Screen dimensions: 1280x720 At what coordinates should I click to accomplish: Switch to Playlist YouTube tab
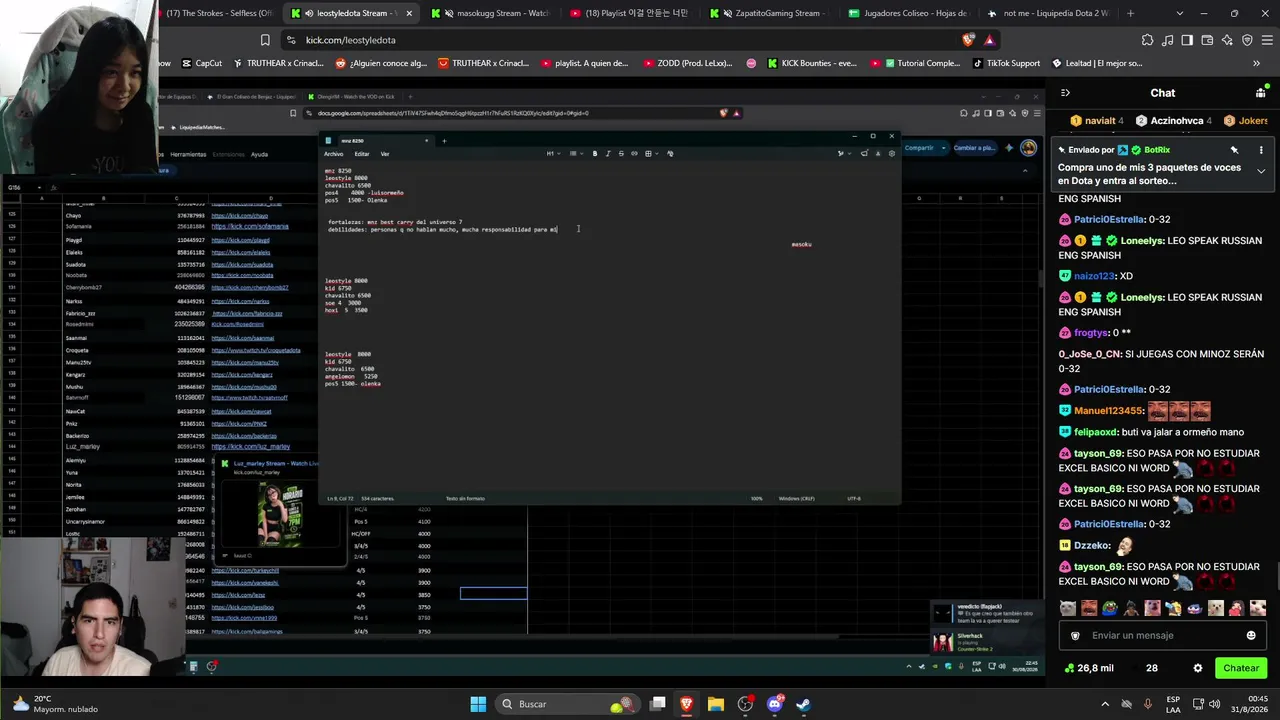628,13
